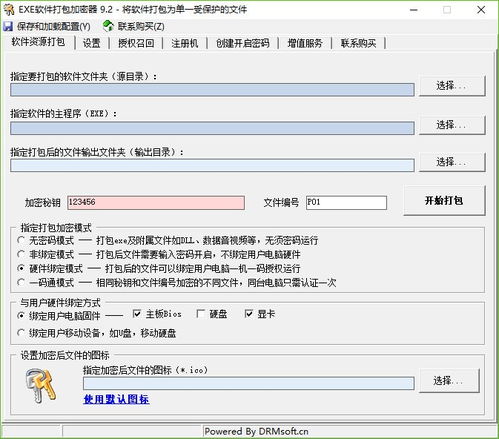
Task: Toggle the 显卡 checkbox
Action: [249, 314]
